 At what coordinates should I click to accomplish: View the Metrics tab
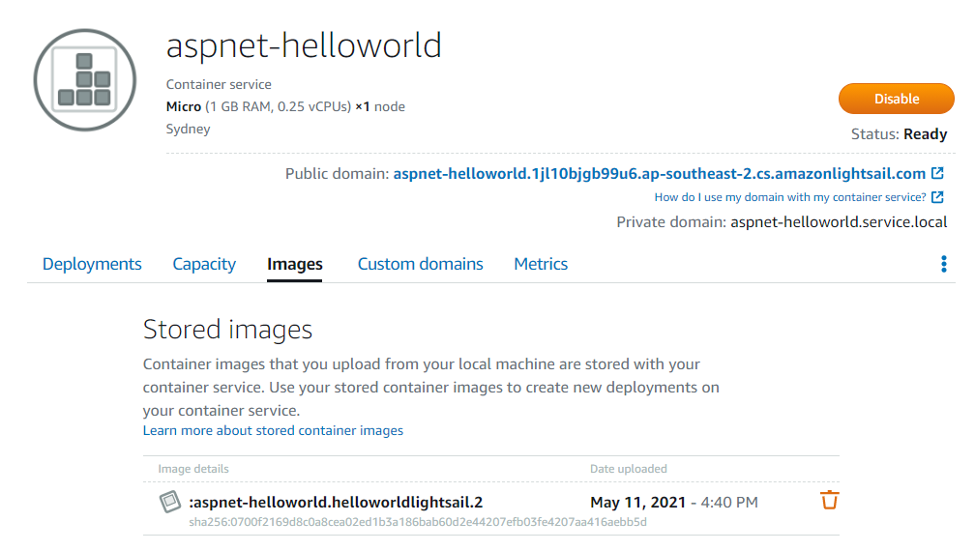[x=540, y=264]
